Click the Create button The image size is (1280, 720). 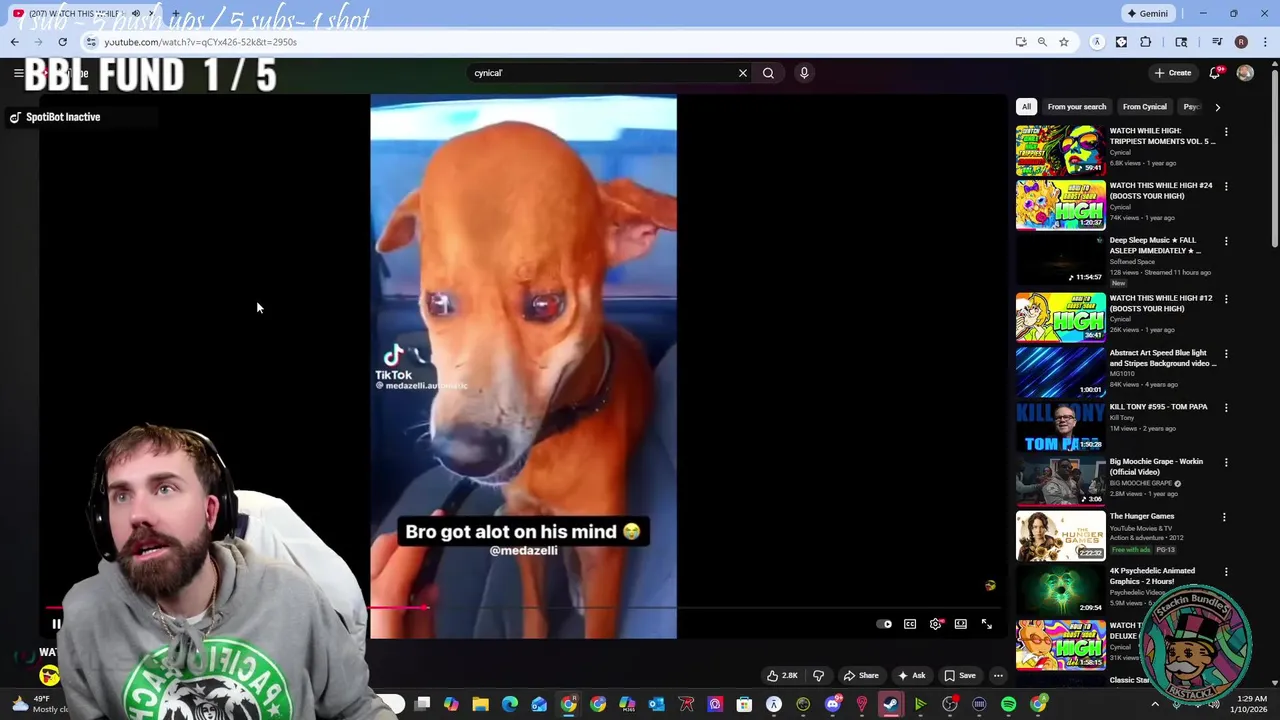point(1173,73)
